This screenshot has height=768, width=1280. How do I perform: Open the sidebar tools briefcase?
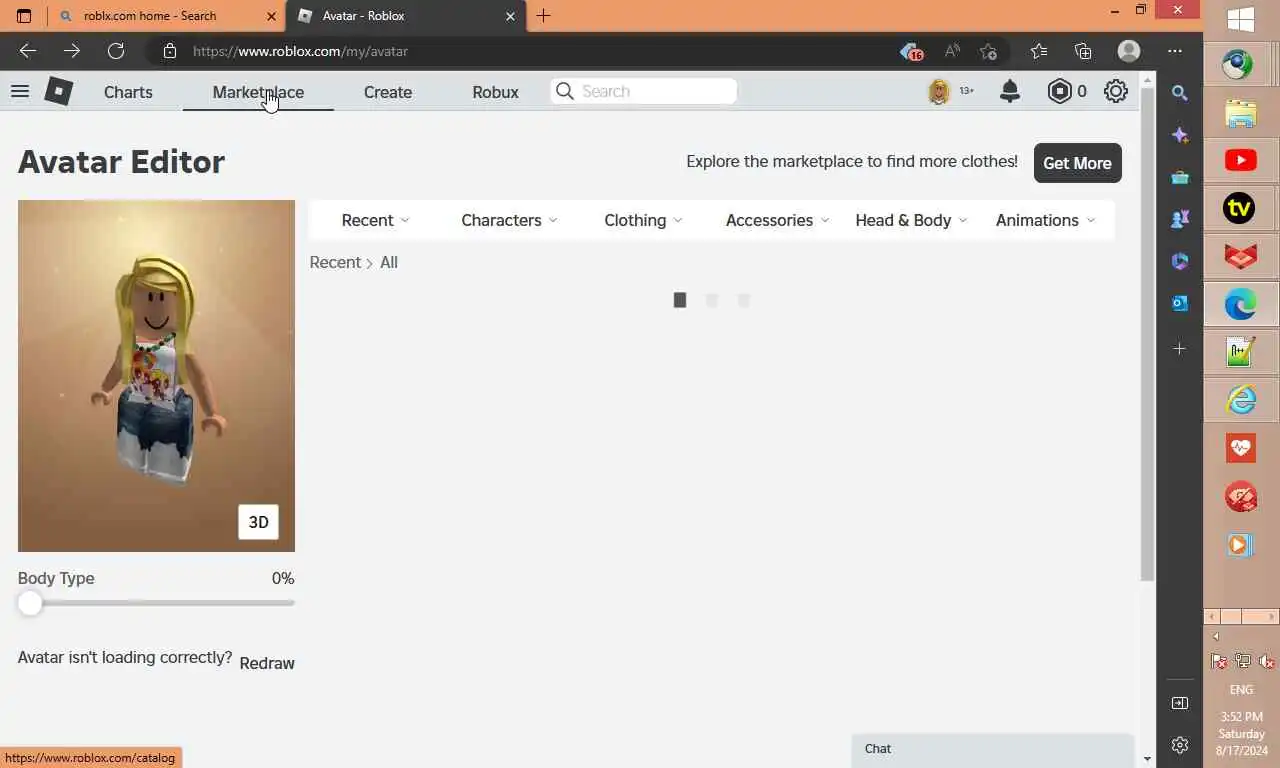click(1180, 177)
